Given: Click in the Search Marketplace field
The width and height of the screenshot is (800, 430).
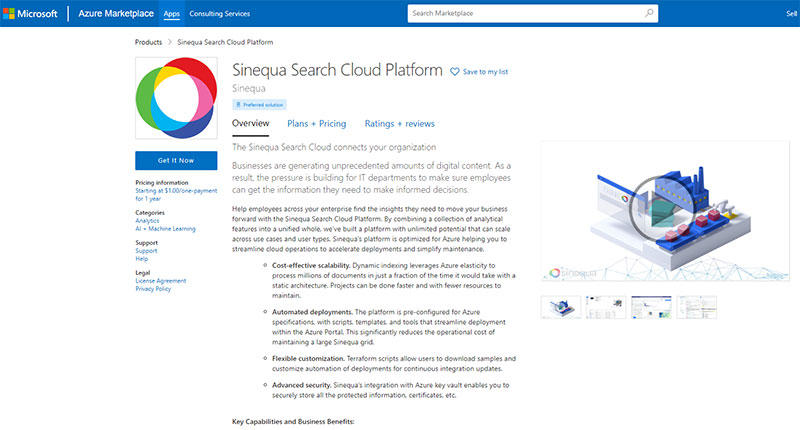Looking at the screenshot, I should point(520,15).
